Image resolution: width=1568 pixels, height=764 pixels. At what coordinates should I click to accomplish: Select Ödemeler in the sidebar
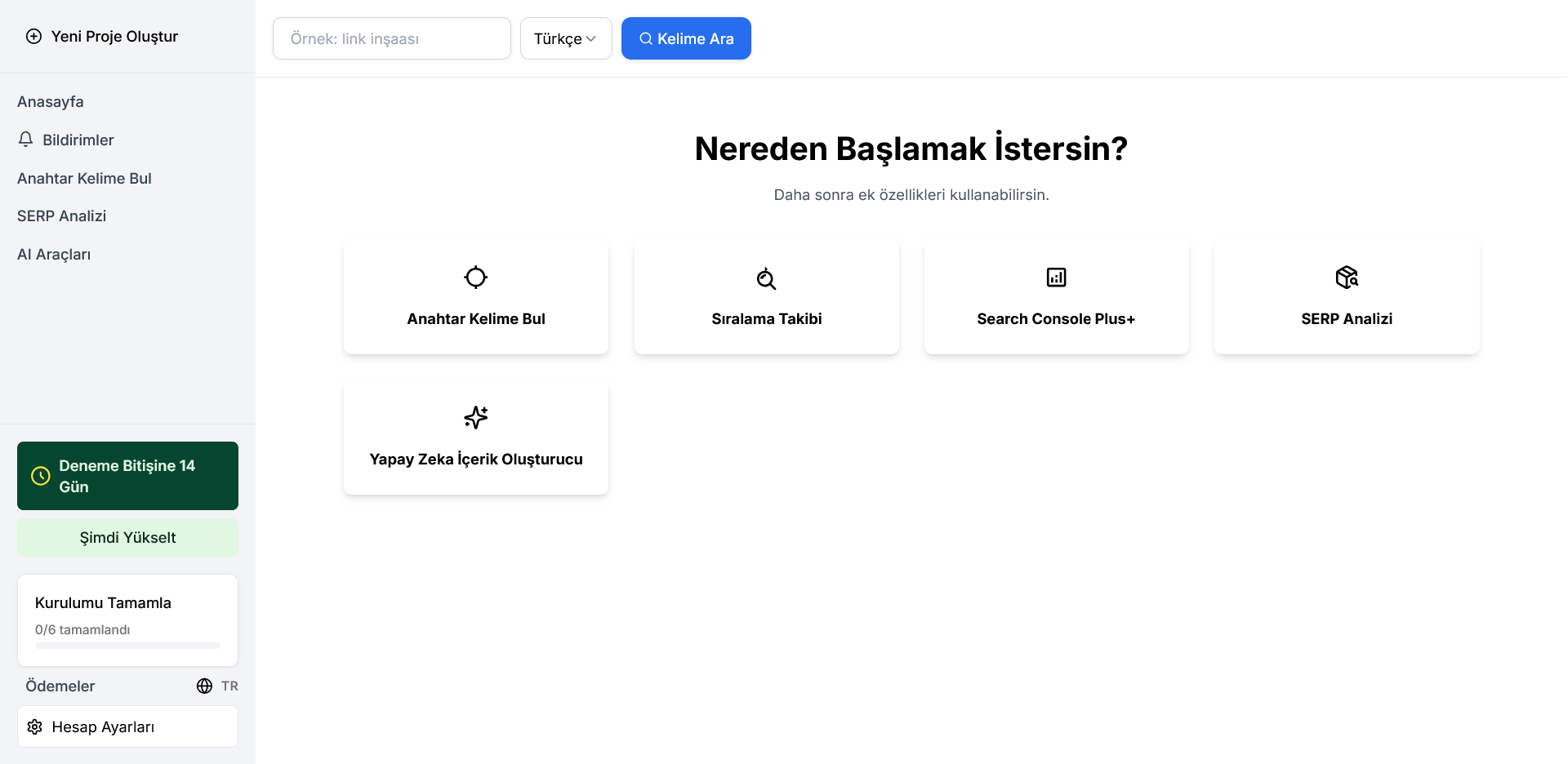pos(60,686)
